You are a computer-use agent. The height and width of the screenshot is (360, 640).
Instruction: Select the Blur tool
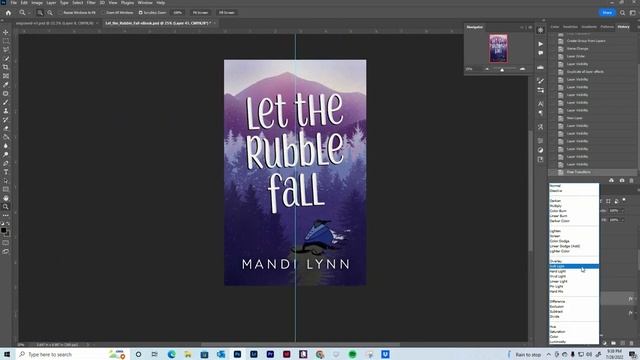pos(6,146)
